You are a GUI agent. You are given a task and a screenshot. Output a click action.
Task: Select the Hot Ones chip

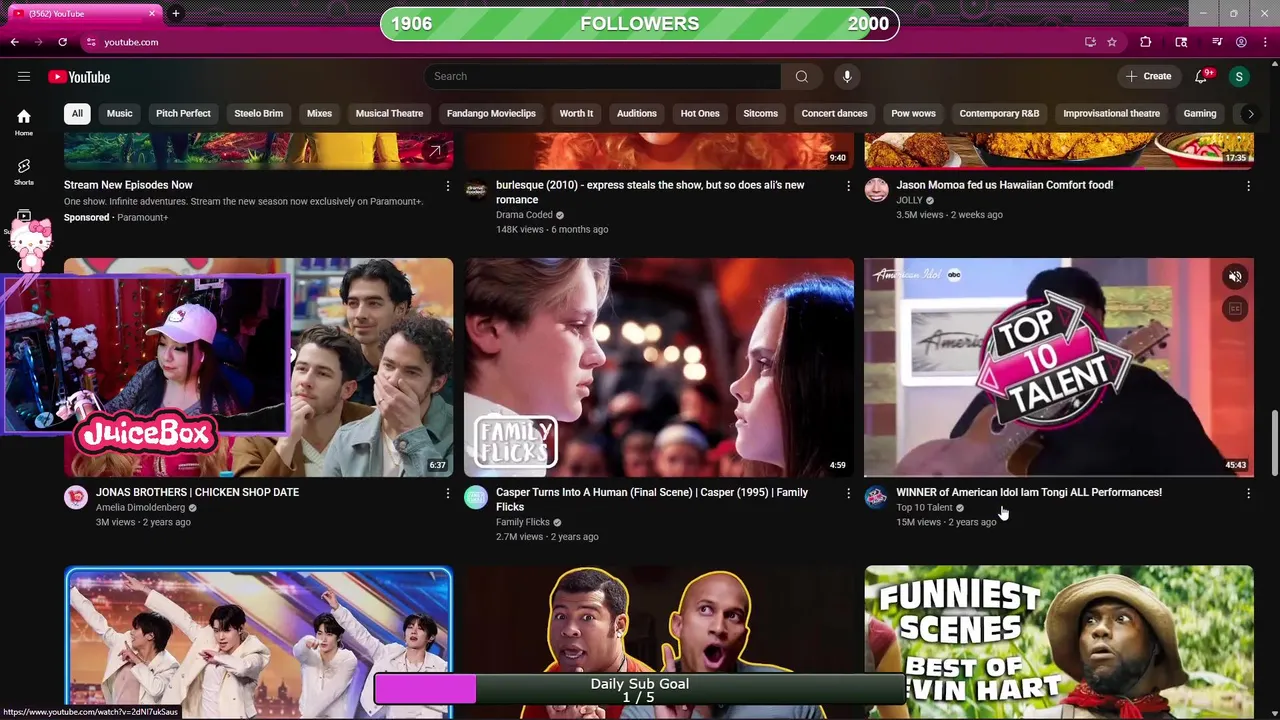[700, 113]
